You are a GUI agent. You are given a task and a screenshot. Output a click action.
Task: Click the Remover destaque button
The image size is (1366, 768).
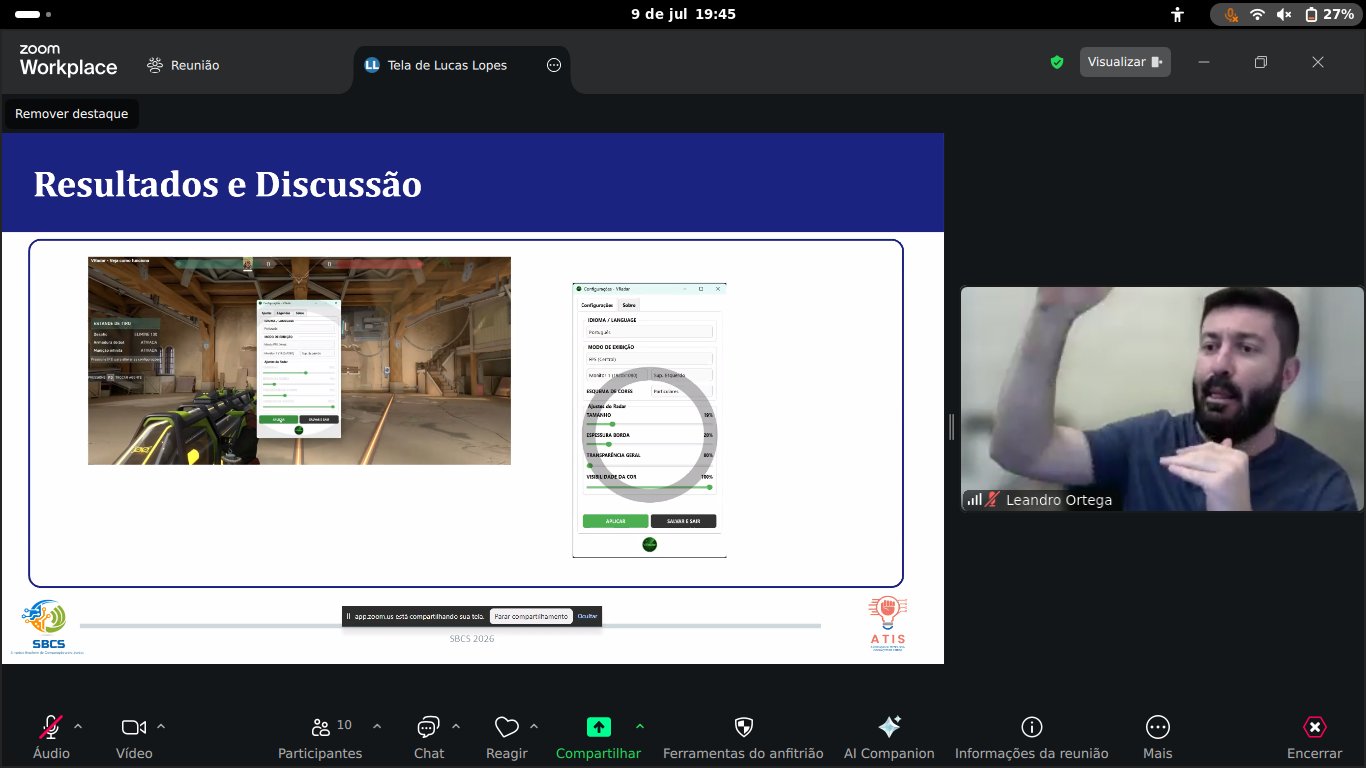[x=72, y=114]
